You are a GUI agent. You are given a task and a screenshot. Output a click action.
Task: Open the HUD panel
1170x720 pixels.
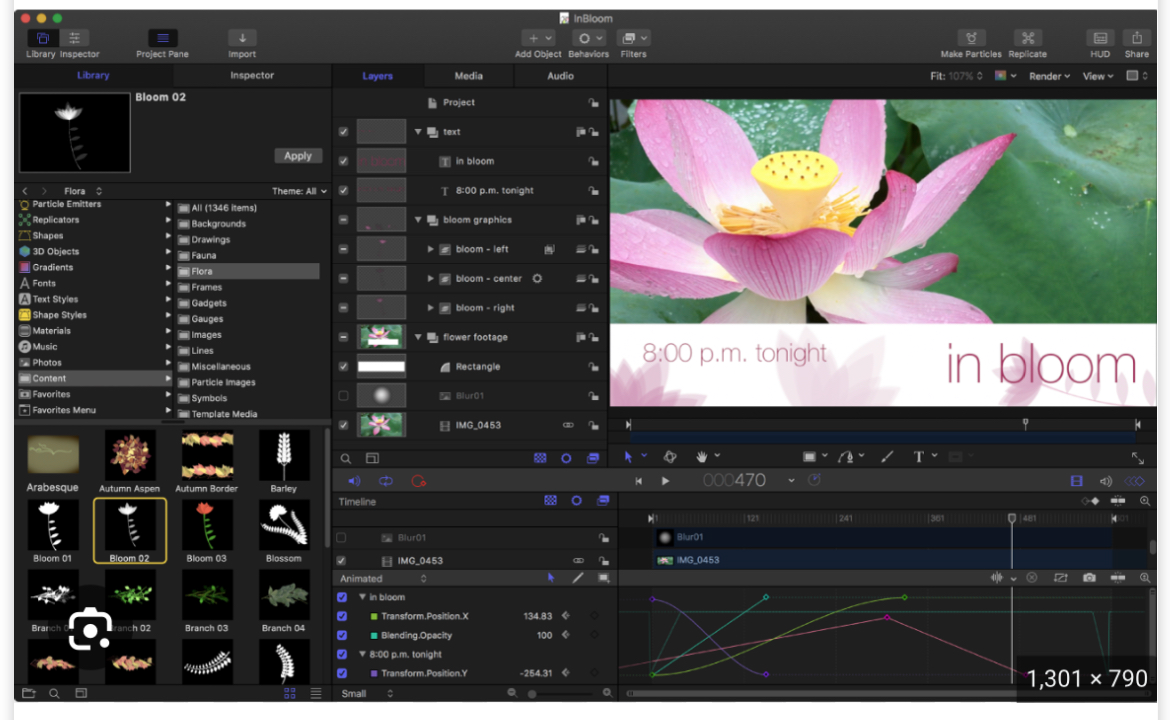click(1100, 38)
